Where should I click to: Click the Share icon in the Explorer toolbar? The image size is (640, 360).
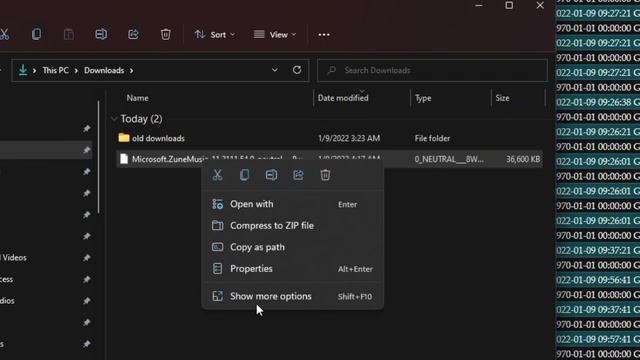(x=133, y=34)
